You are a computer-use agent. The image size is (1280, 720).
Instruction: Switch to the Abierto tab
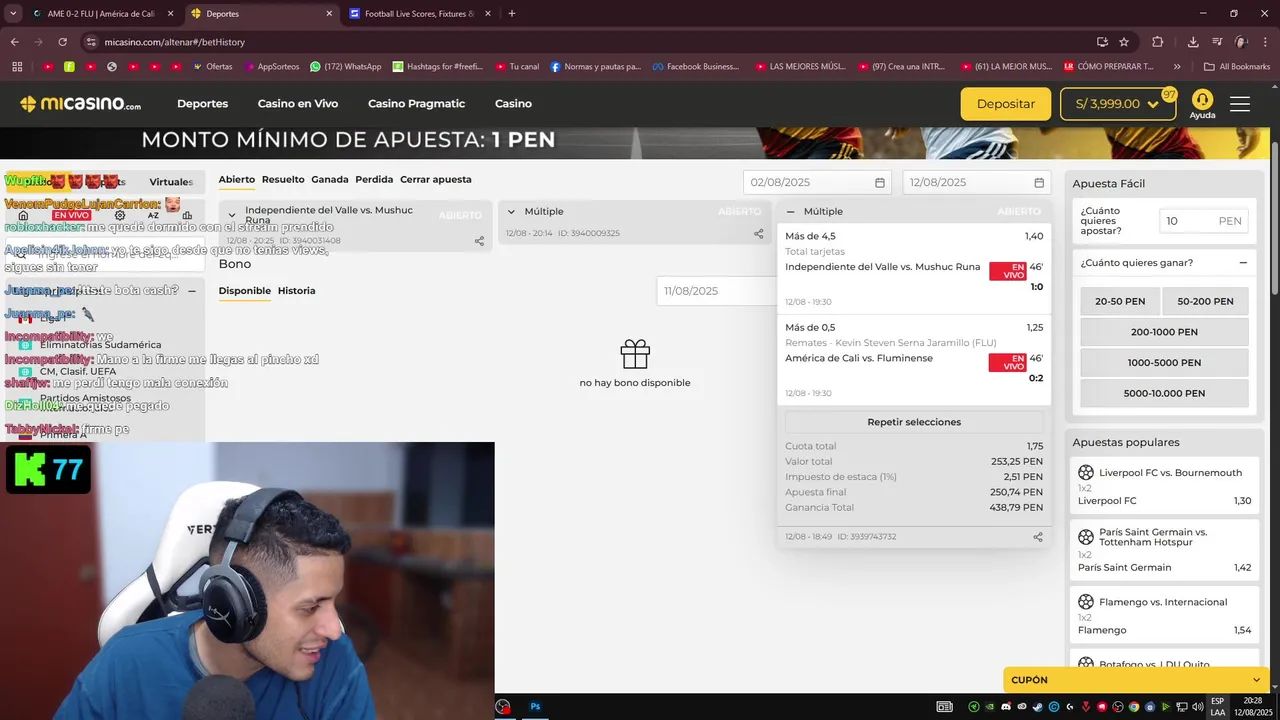pyautogui.click(x=237, y=180)
